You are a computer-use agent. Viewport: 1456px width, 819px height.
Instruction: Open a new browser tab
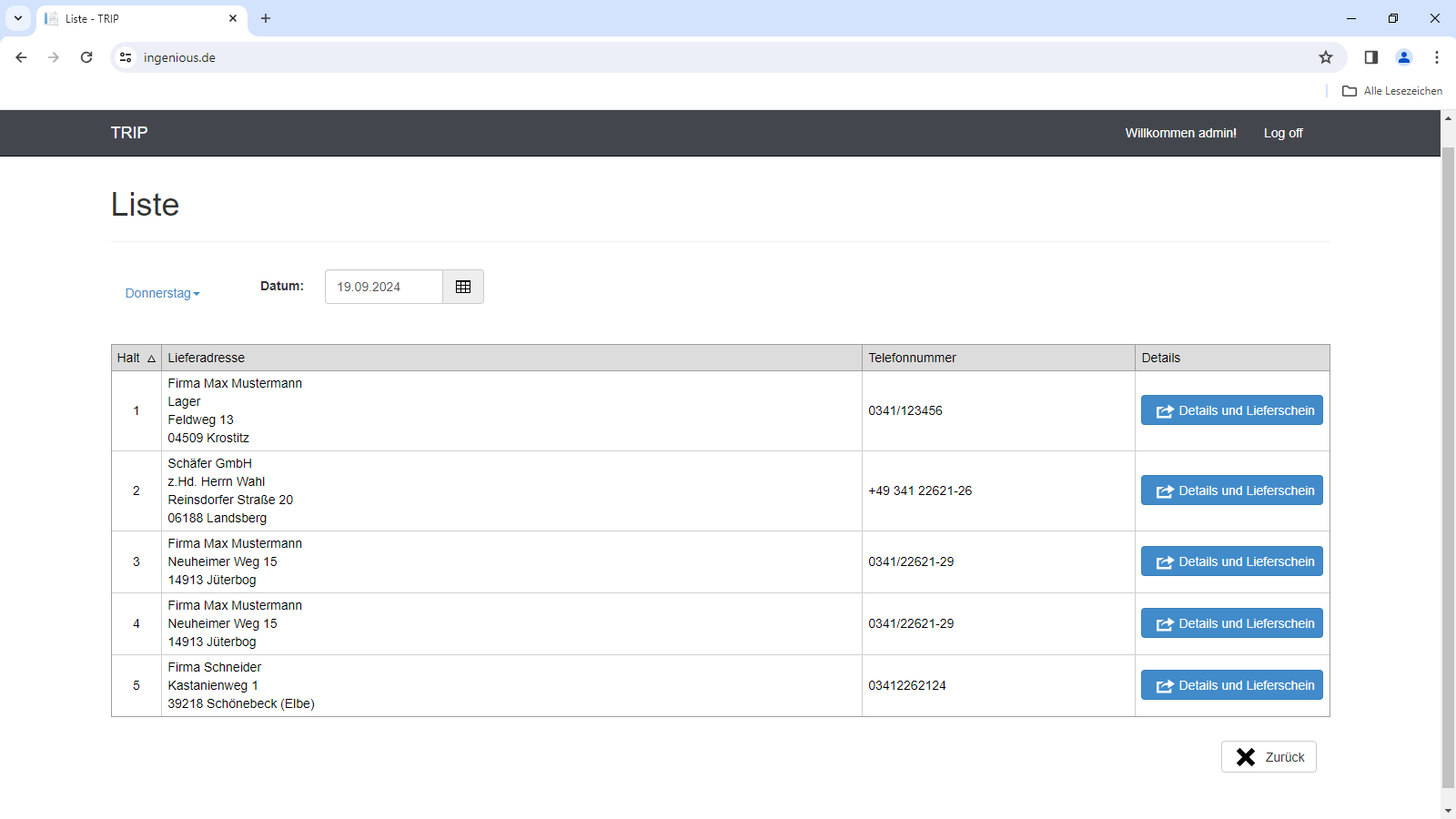(266, 18)
